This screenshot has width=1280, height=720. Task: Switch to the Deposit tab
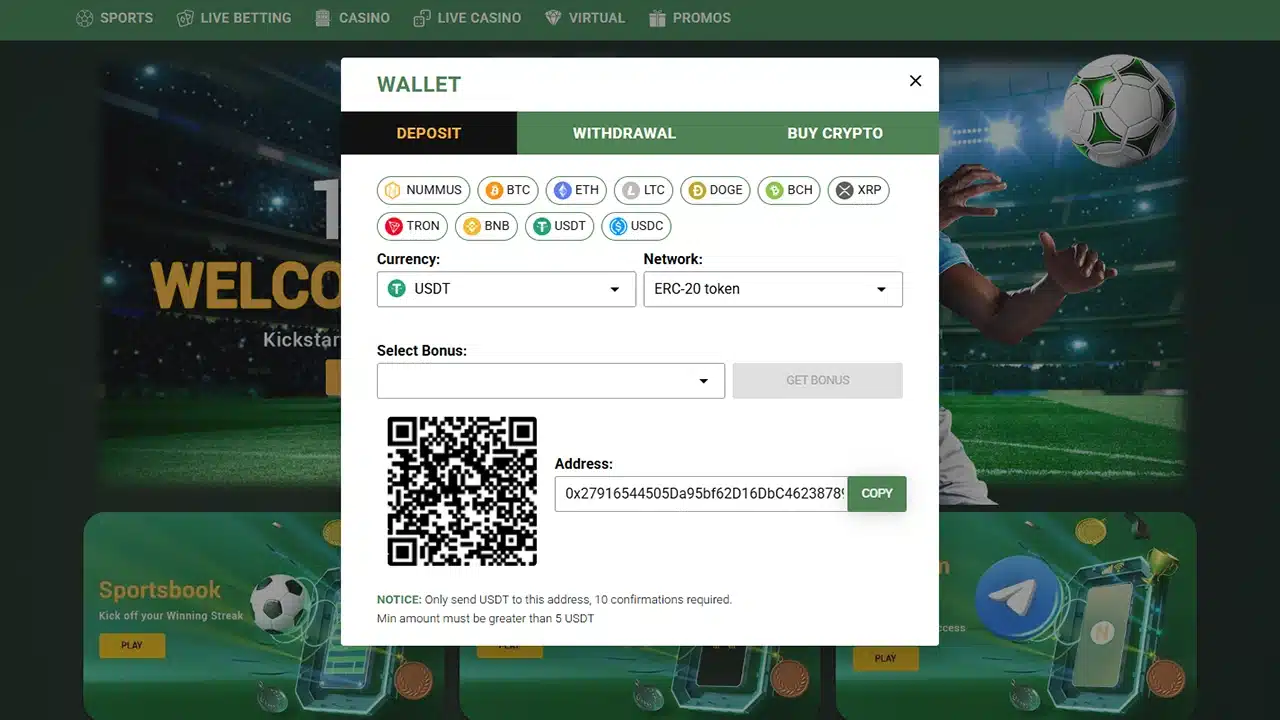click(429, 133)
